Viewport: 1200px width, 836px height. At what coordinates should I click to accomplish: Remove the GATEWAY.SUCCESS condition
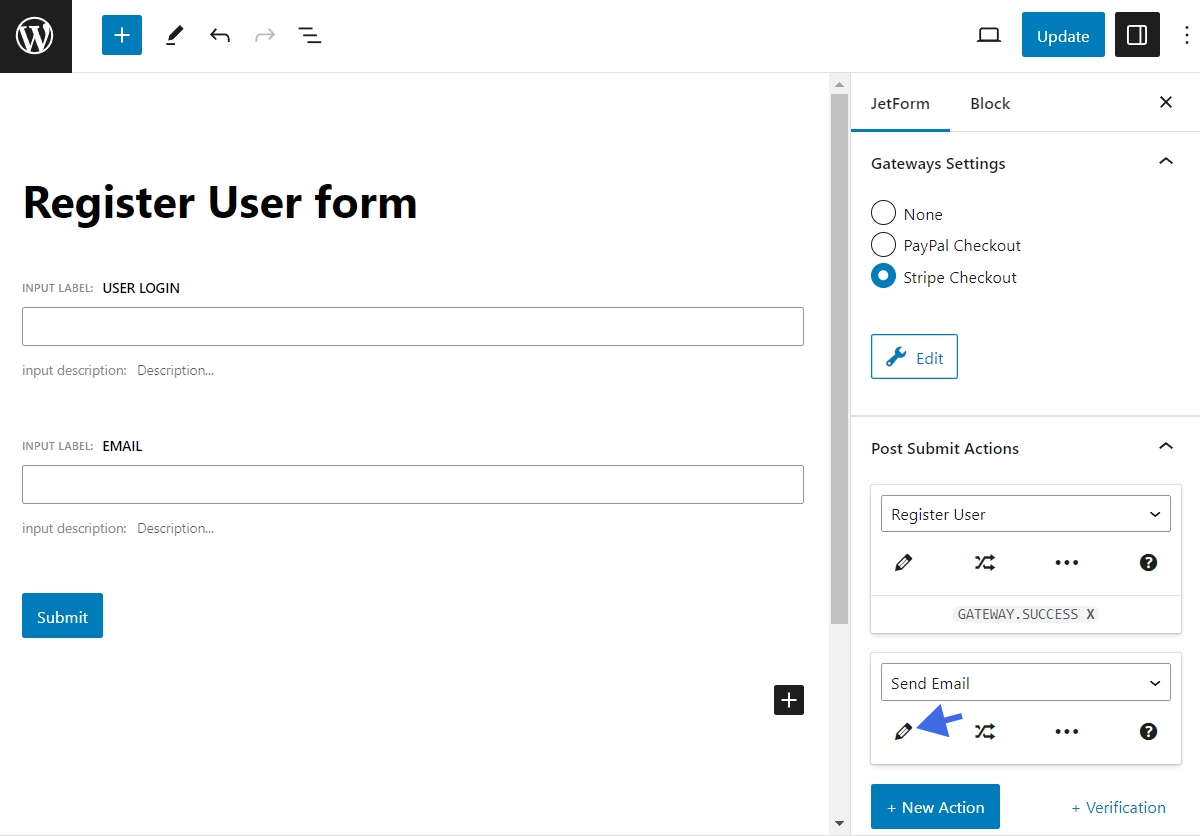[1090, 613]
